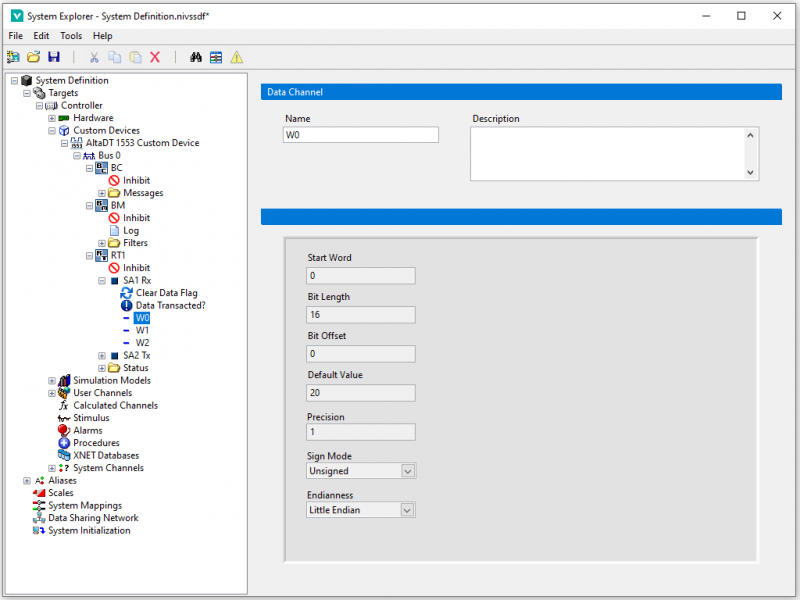The image size is (800, 600).
Task: Expand the System Channels node
Action: [52, 468]
